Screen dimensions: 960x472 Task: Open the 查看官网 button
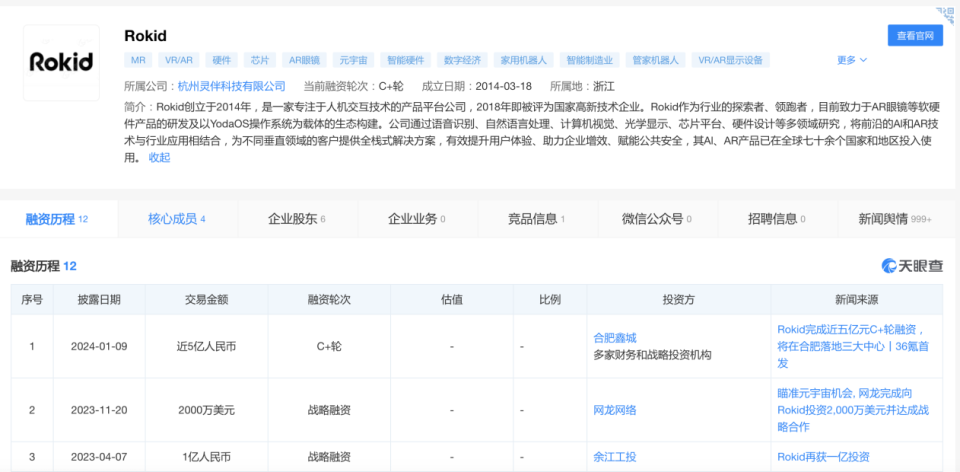(x=915, y=36)
